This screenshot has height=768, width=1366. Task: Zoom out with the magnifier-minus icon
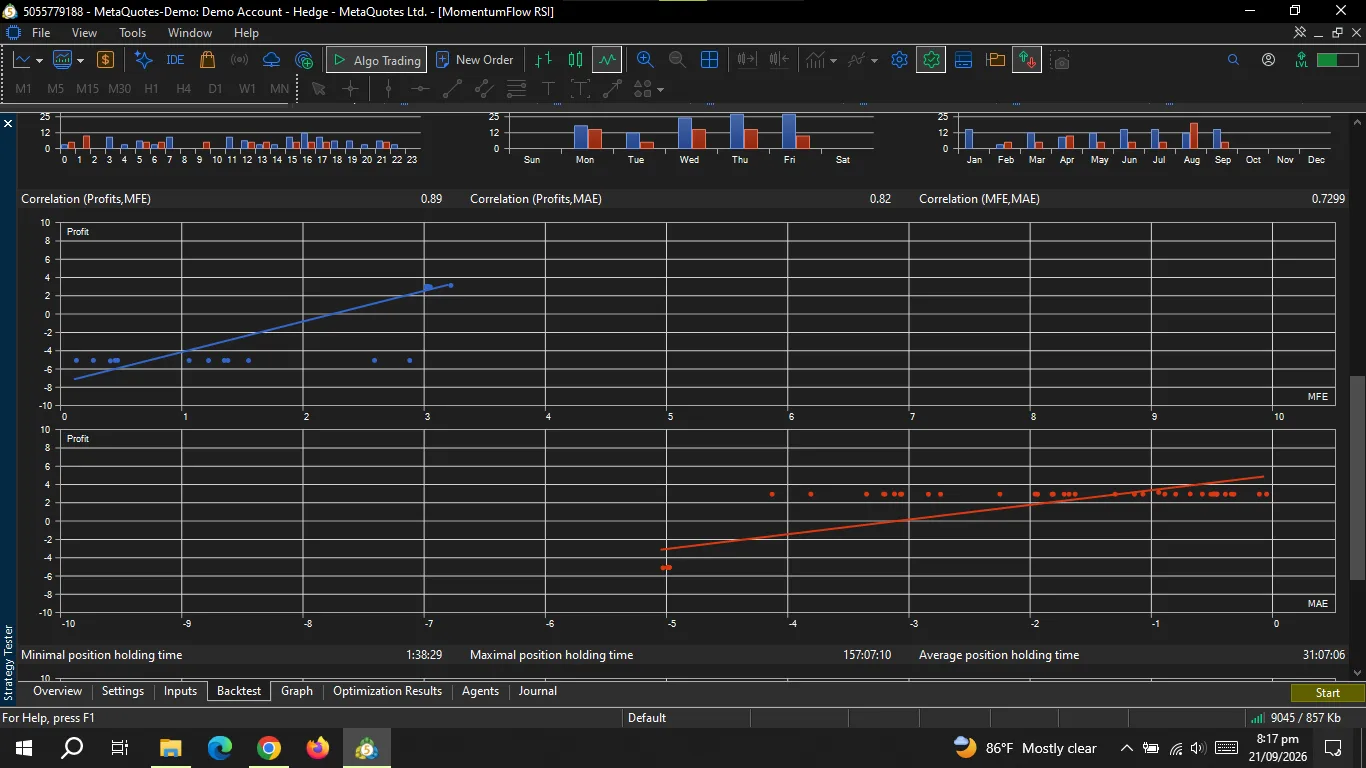pyautogui.click(x=677, y=60)
